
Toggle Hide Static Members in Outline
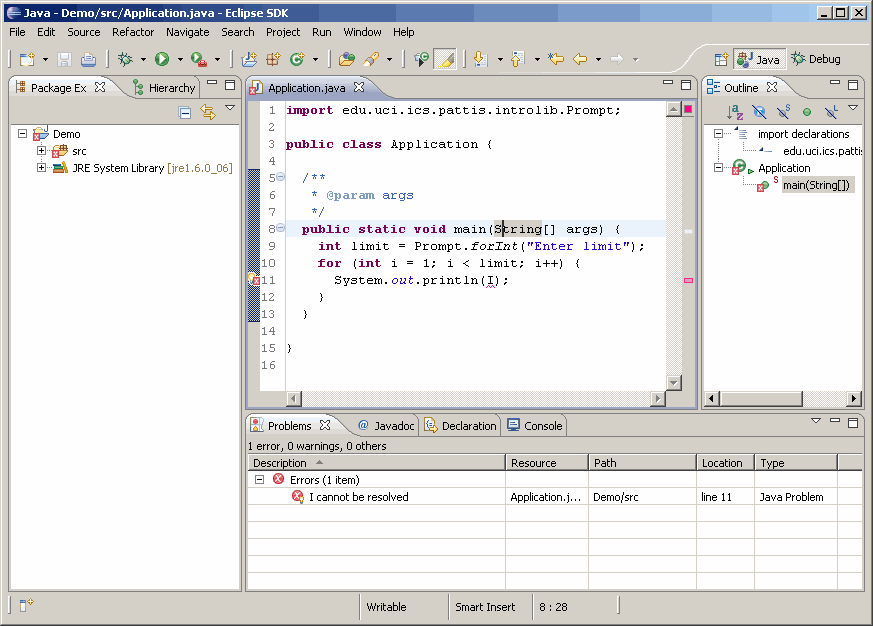pyautogui.click(x=783, y=112)
